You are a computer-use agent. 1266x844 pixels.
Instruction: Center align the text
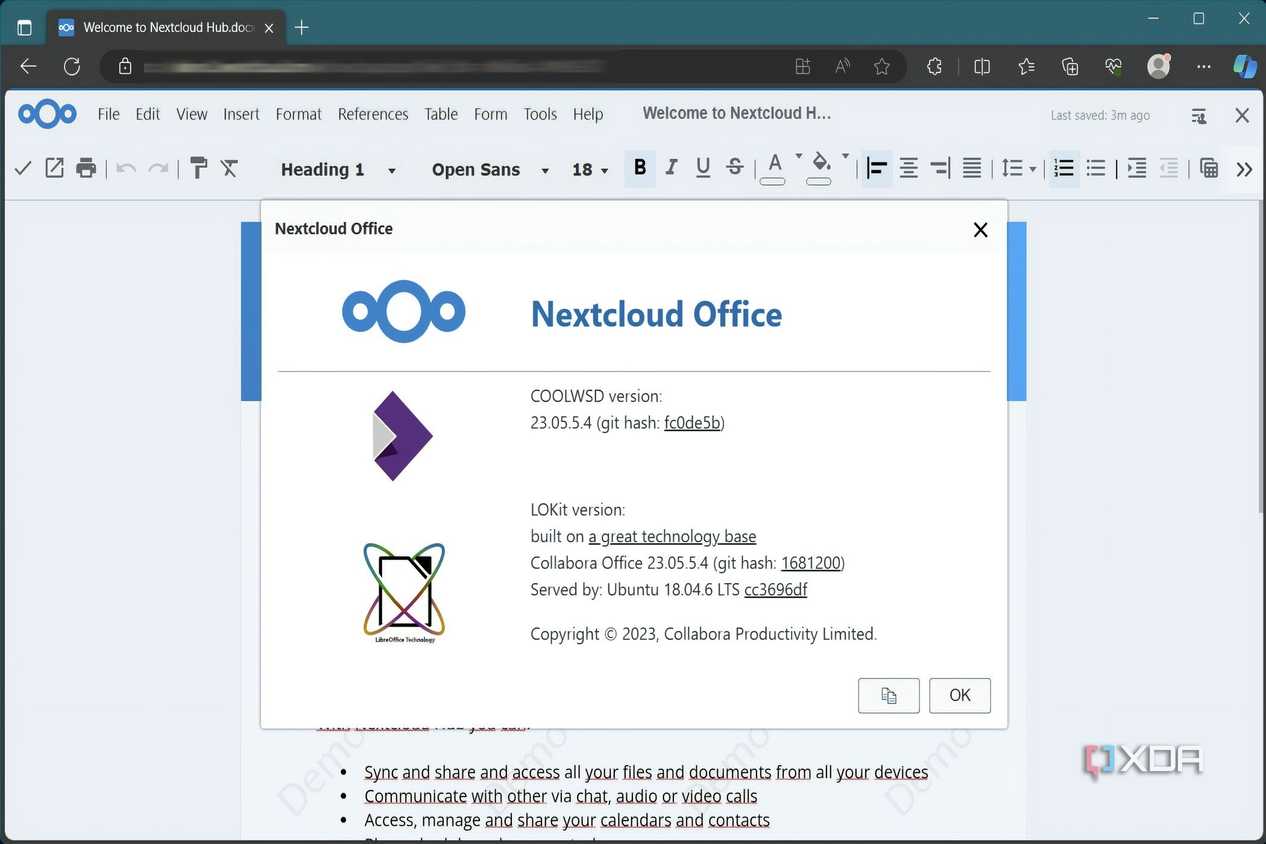[x=909, y=169]
